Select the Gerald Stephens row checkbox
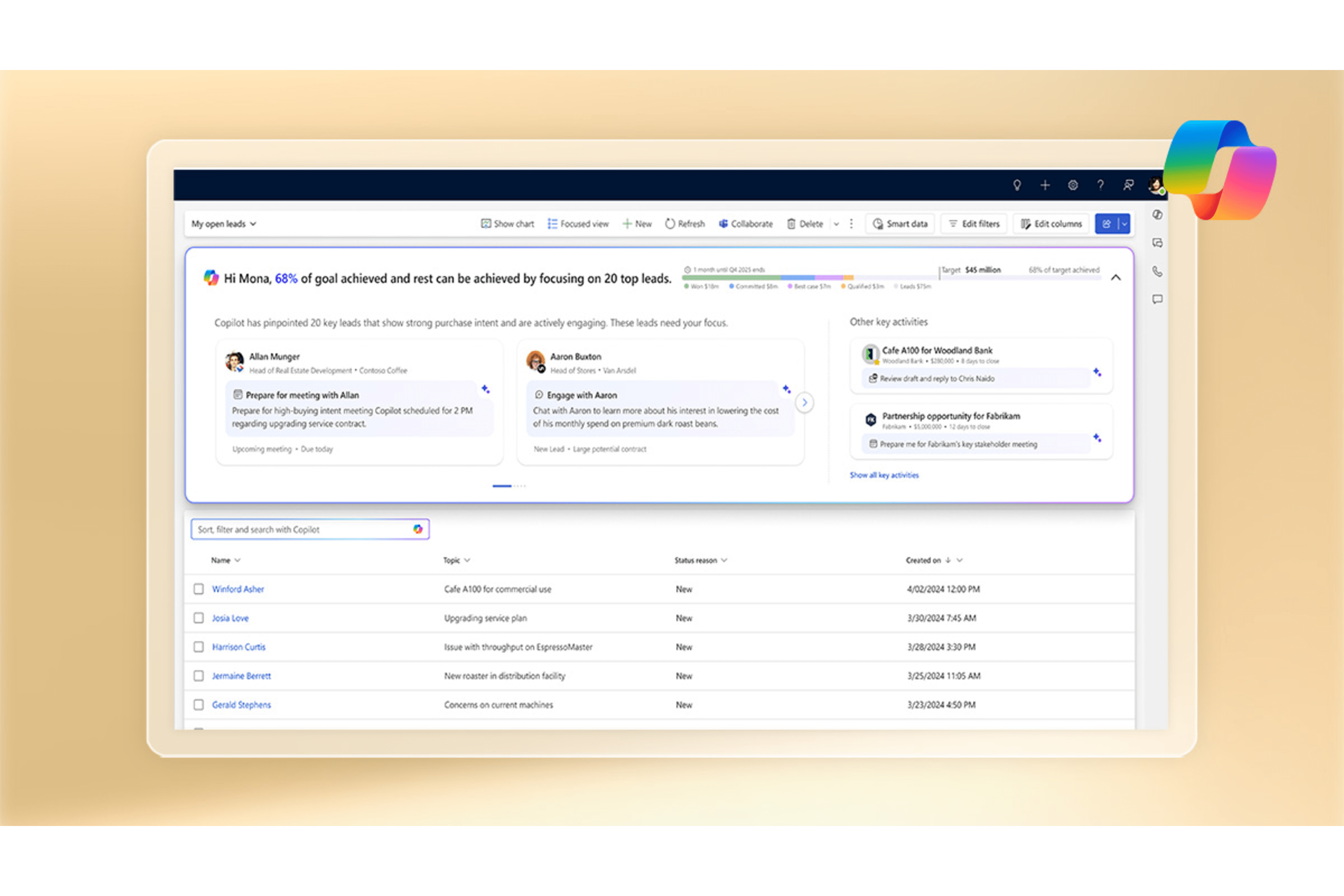The width and height of the screenshot is (1344, 896). [198, 705]
